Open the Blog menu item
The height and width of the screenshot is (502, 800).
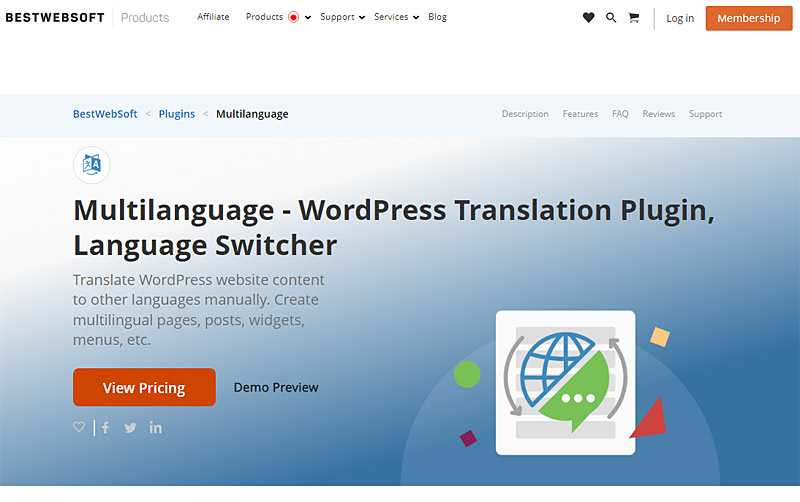click(437, 17)
